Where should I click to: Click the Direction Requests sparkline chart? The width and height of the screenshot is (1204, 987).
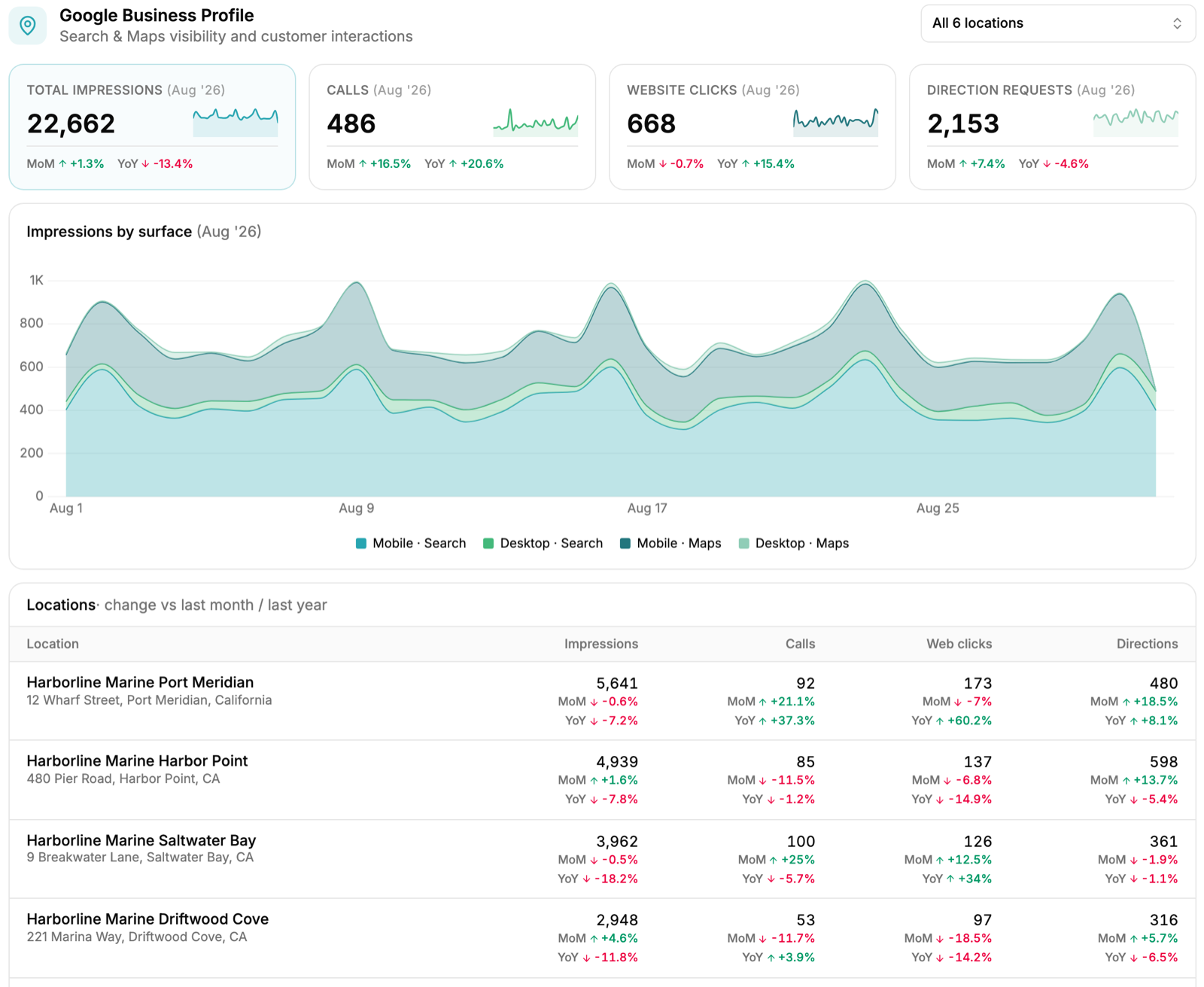[1136, 122]
